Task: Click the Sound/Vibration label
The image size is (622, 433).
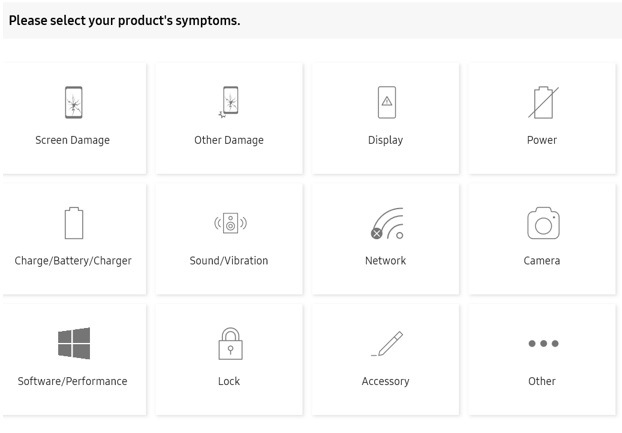Action: coord(229,261)
